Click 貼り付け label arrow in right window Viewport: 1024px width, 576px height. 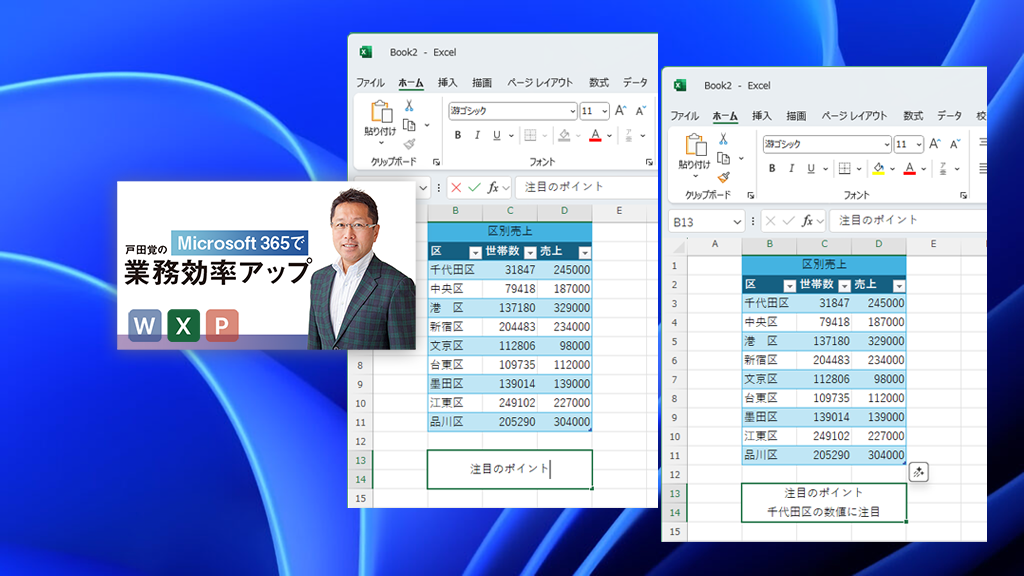click(695, 176)
